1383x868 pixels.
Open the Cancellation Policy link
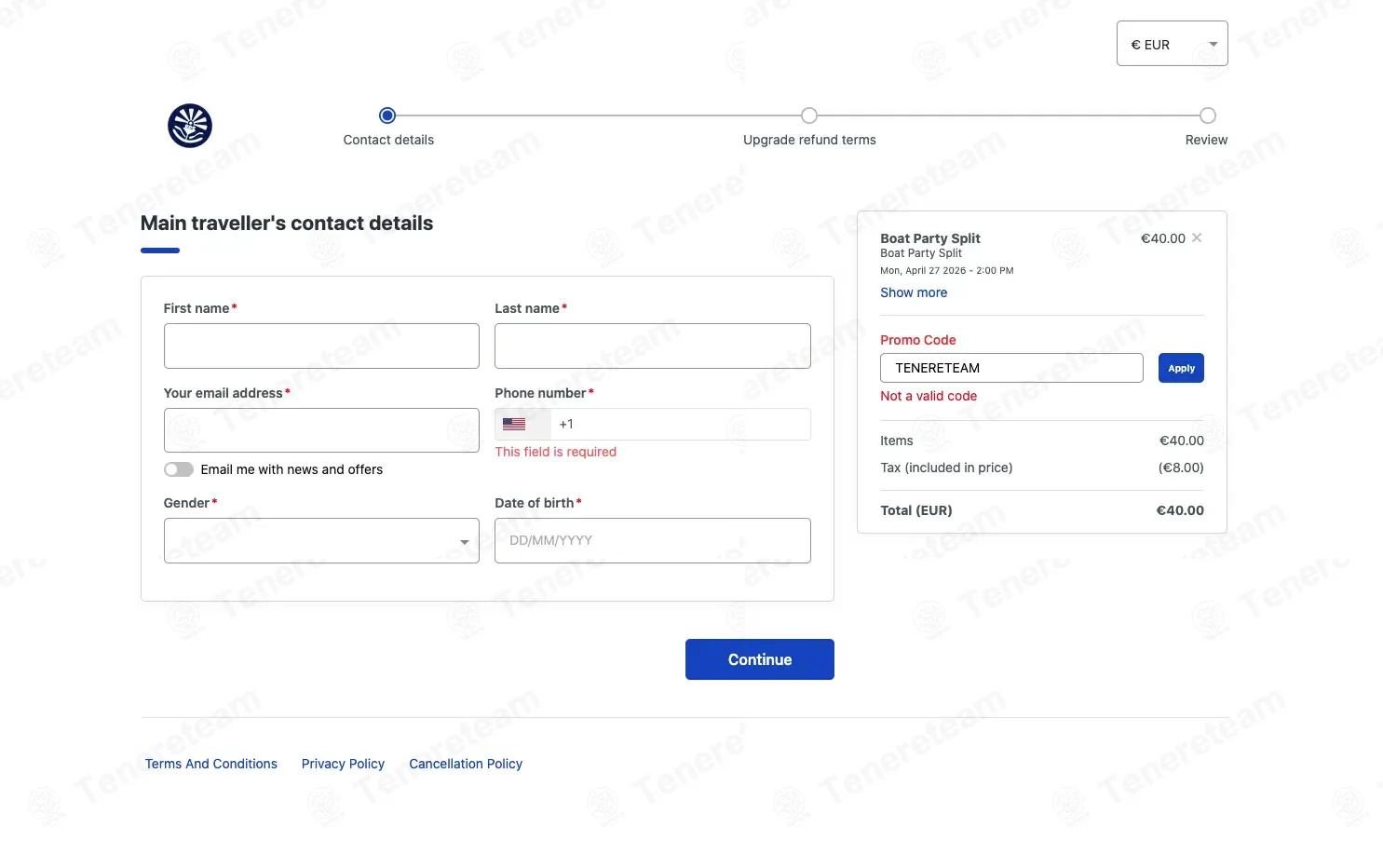click(466, 764)
